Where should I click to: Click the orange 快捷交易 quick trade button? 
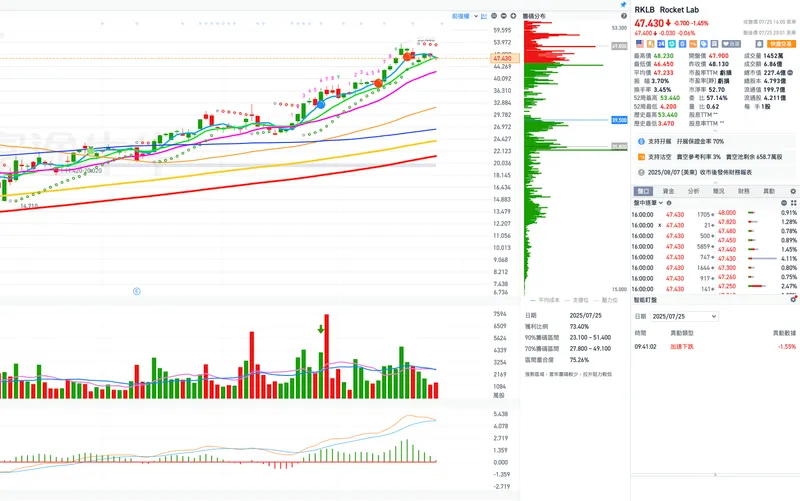(781, 44)
